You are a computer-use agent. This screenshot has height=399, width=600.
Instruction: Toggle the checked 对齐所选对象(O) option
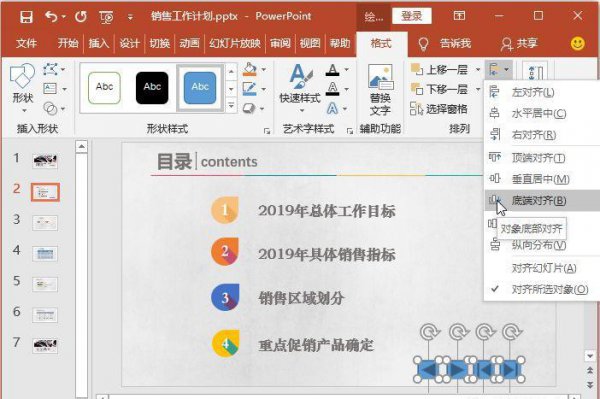(542, 289)
